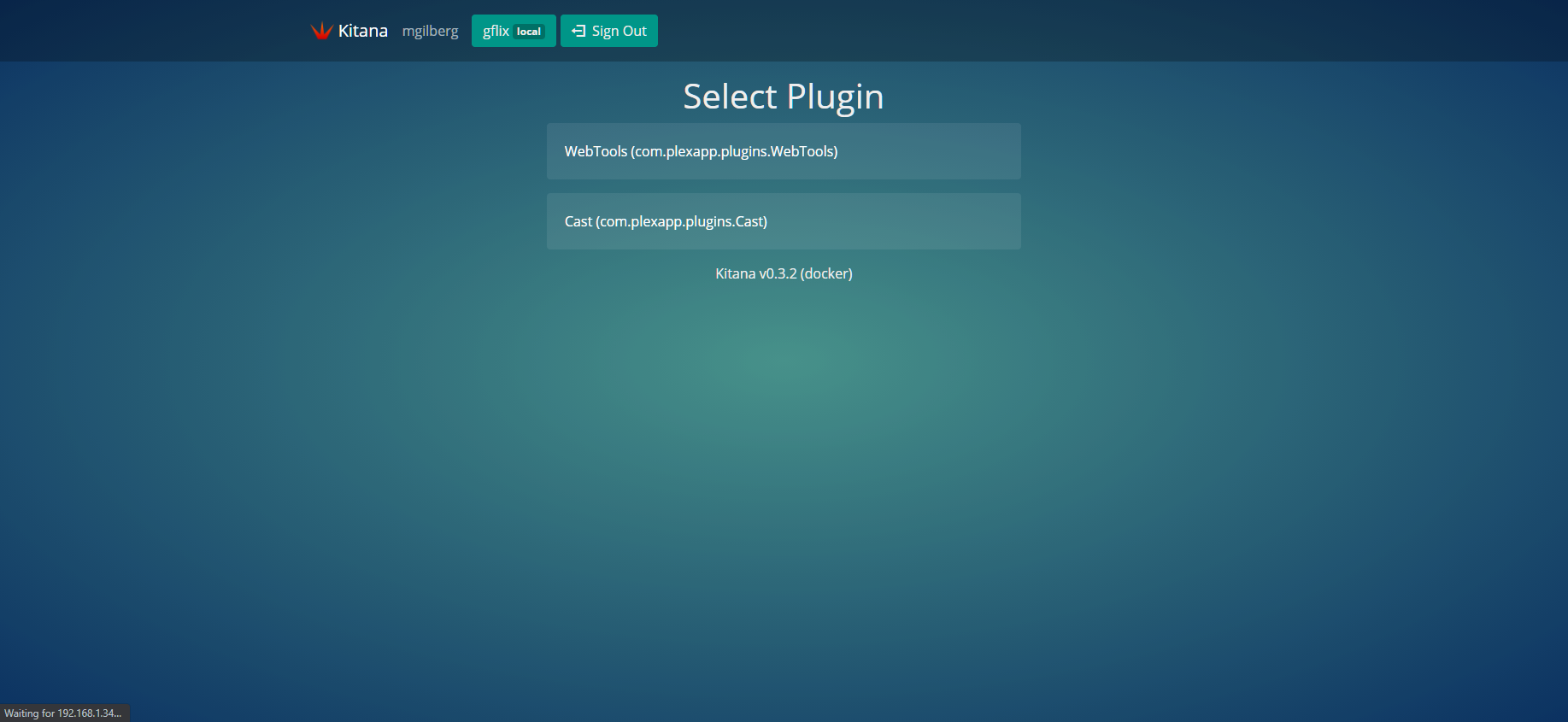Click the Select Plugin heading
This screenshot has width=1568, height=722.
[x=783, y=97]
